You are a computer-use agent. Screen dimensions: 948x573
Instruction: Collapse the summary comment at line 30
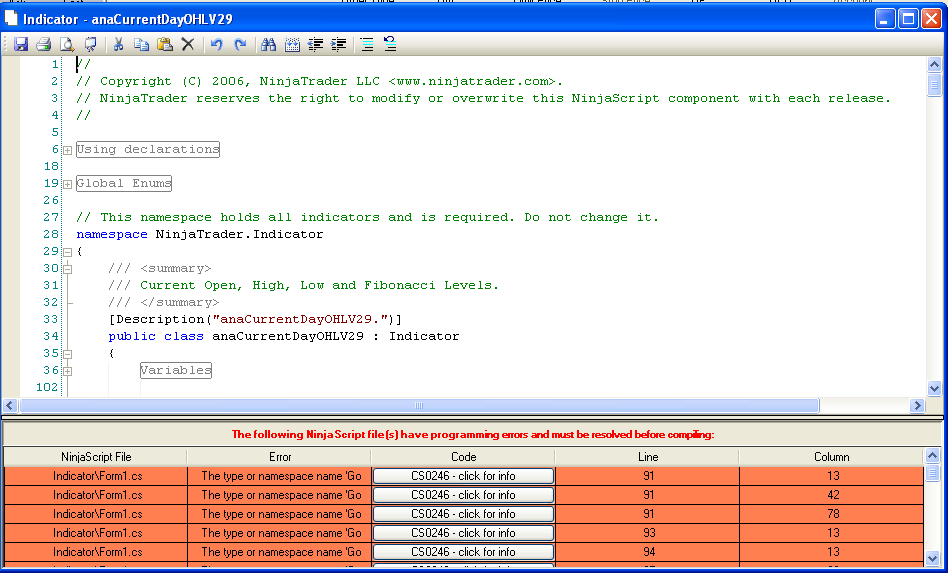68,269
